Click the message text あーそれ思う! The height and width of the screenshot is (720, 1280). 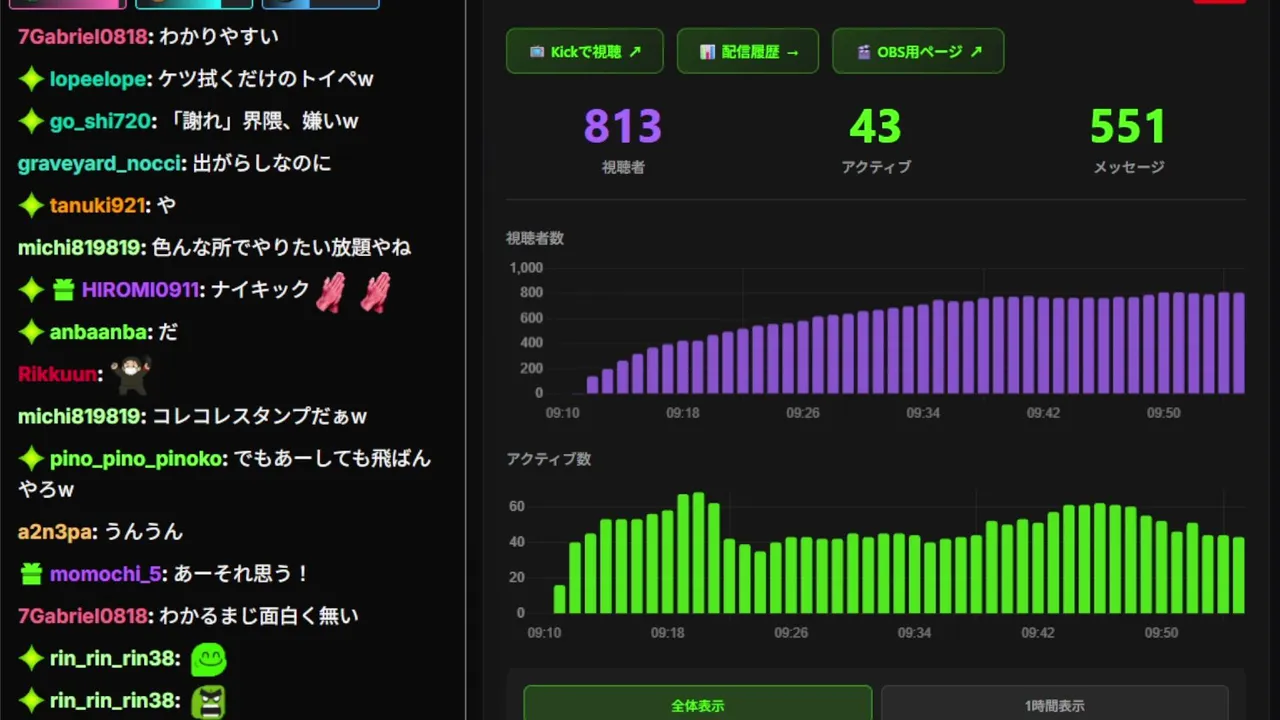tap(241, 574)
